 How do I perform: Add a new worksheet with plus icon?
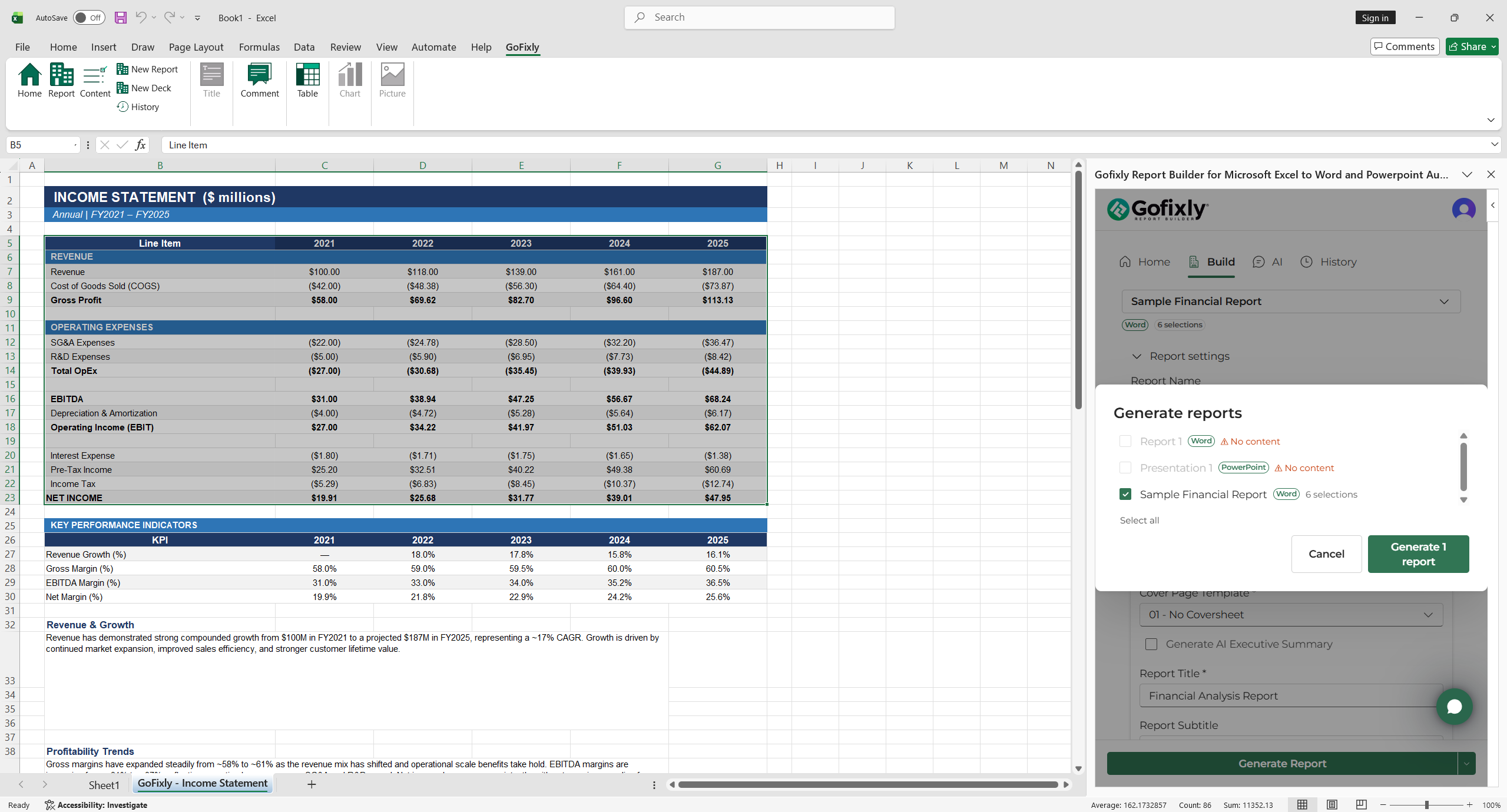pos(312,784)
